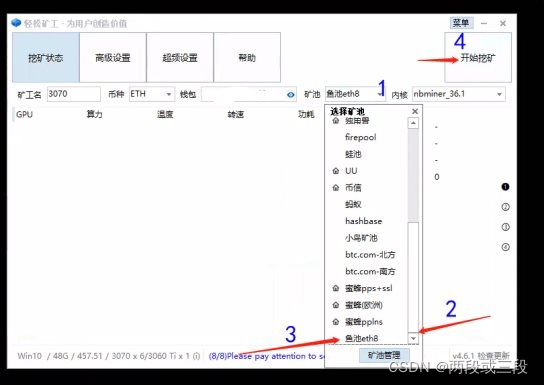
Task: Switch to 高级设置 tab
Action: pyautogui.click(x=113, y=58)
